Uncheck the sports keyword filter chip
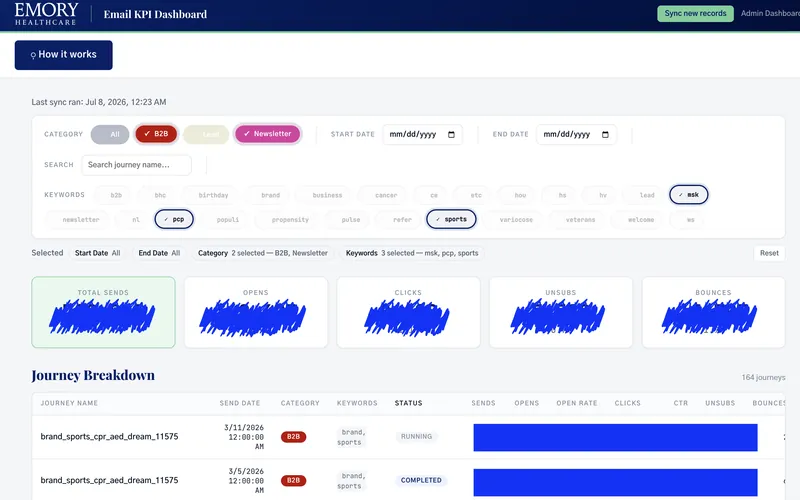This screenshot has height=500, width=800. click(451, 219)
